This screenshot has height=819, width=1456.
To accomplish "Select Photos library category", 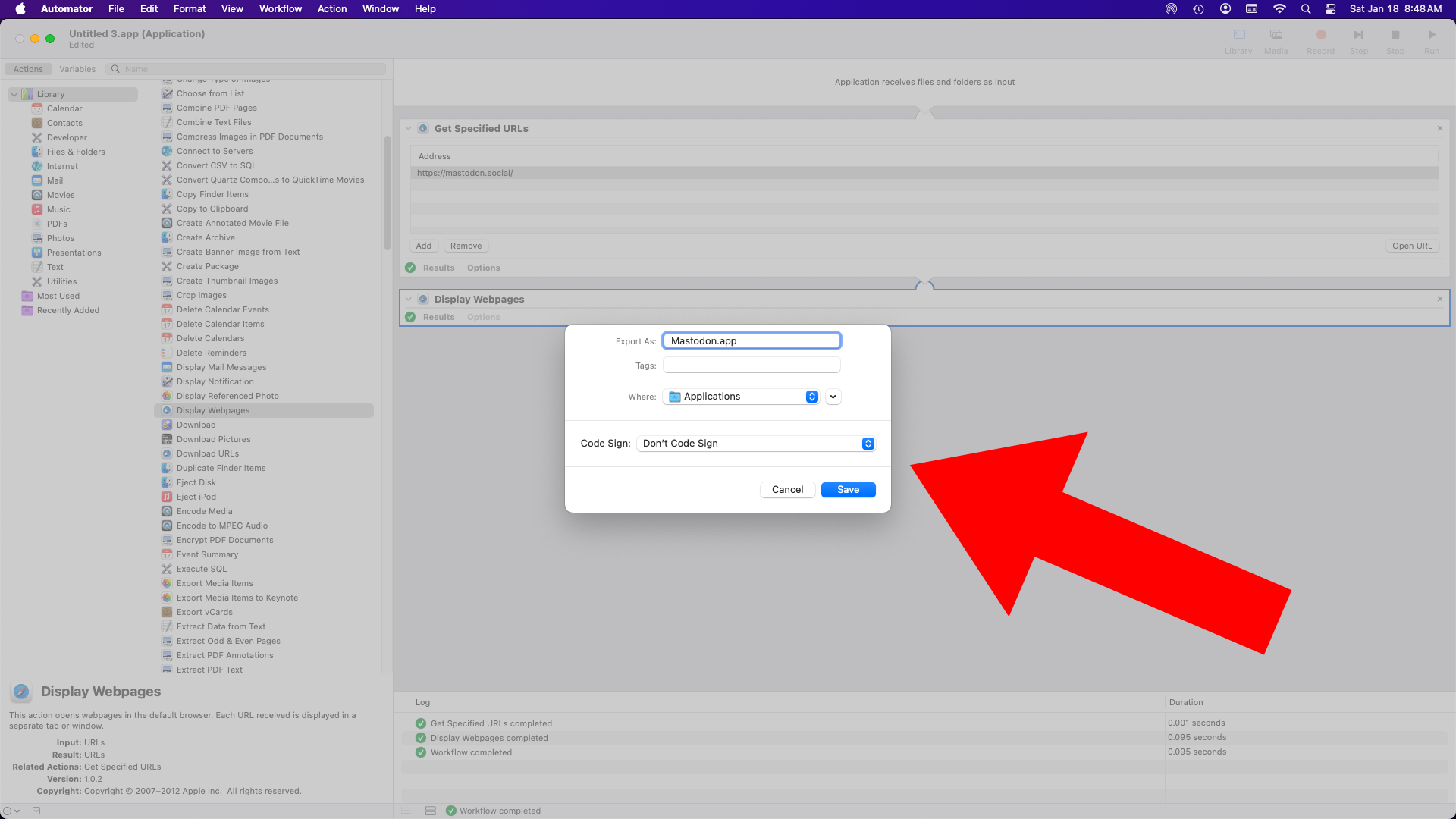I will [61, 238].
